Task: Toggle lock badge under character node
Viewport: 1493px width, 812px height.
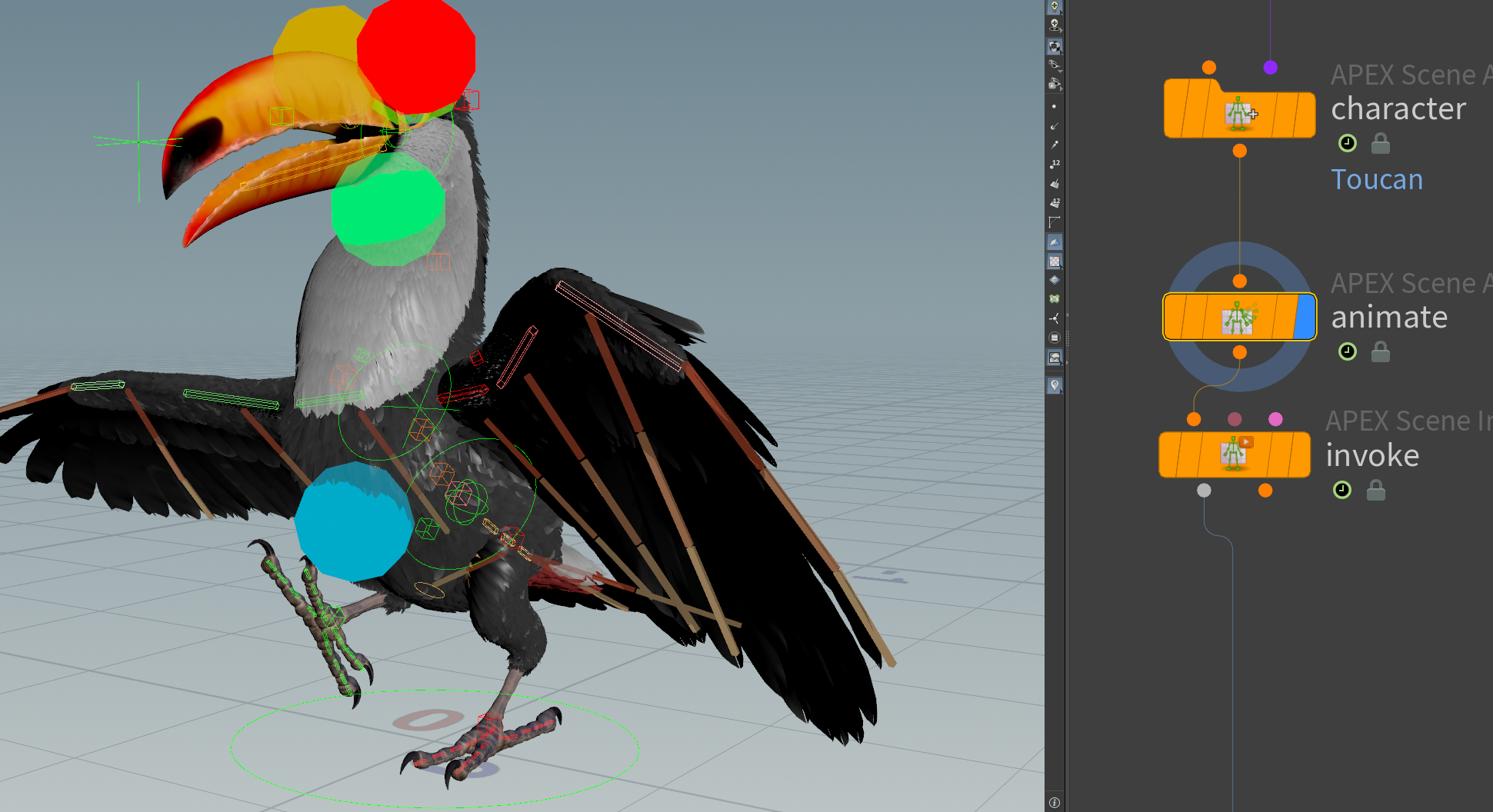Action: pos(1381,144)
